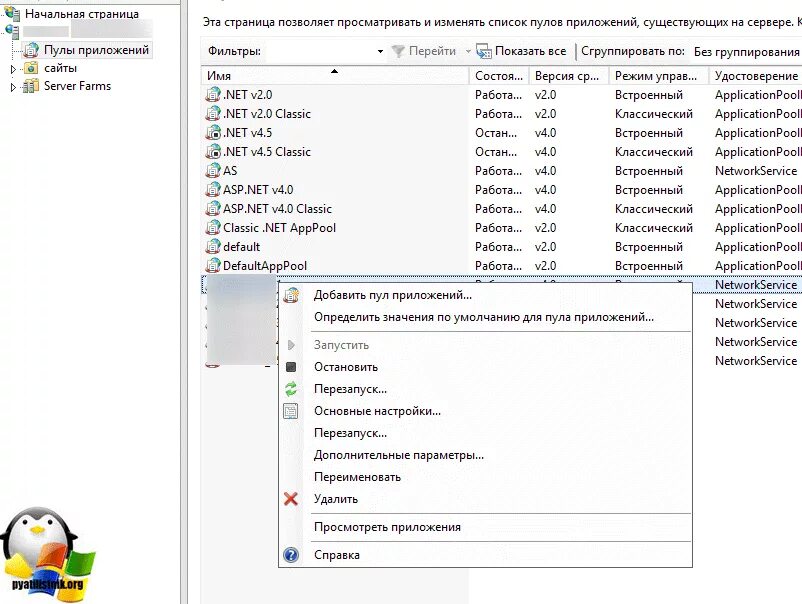Open the Без группирования grouping combo box
The image size is (802, 604).
(747, 52)
